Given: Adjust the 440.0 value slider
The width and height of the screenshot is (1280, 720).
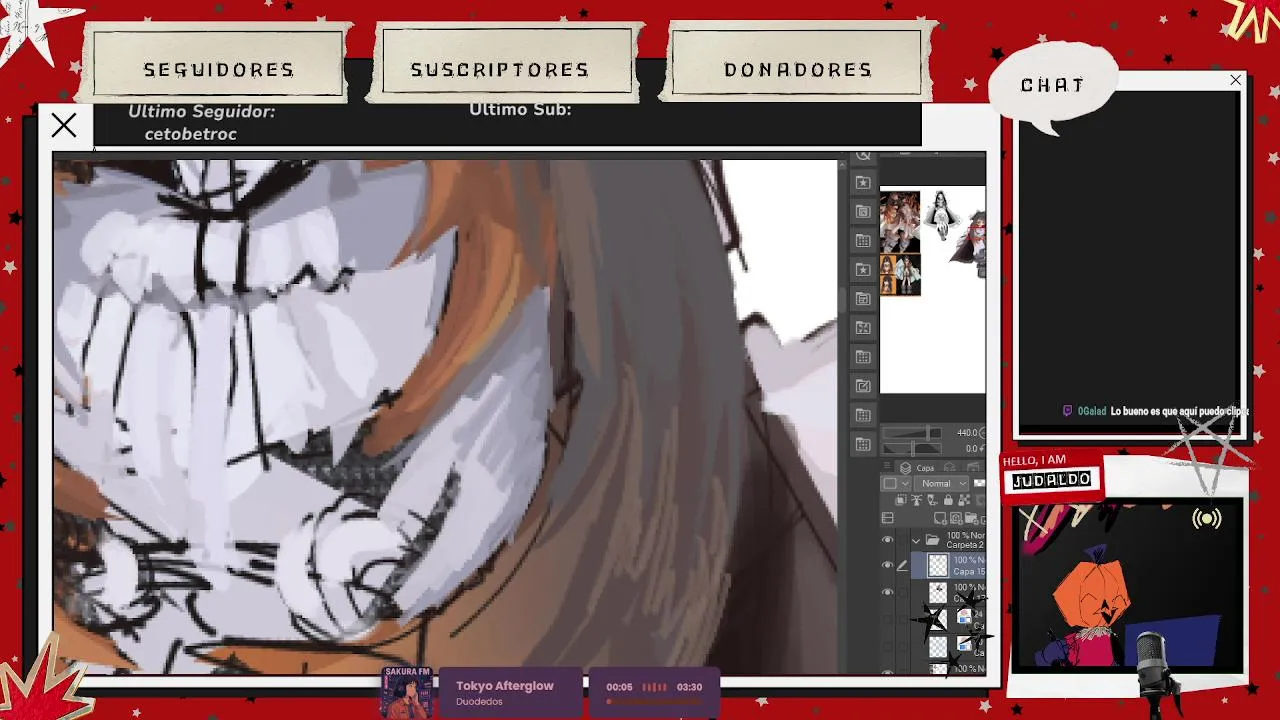Looking at the screenshot, I should pos(911,433).
